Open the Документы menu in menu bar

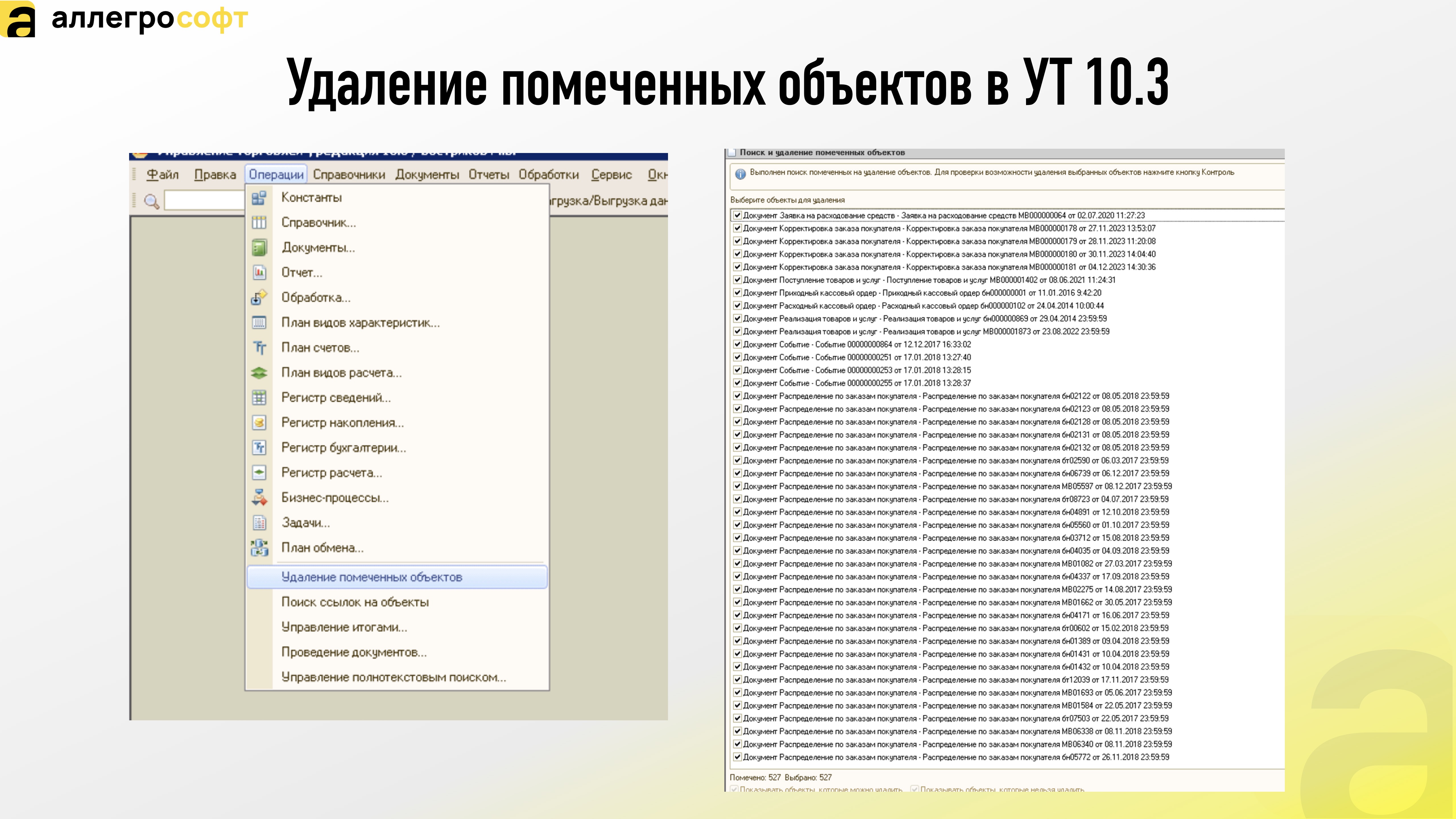pyautogui.click(x=427, y=175)
